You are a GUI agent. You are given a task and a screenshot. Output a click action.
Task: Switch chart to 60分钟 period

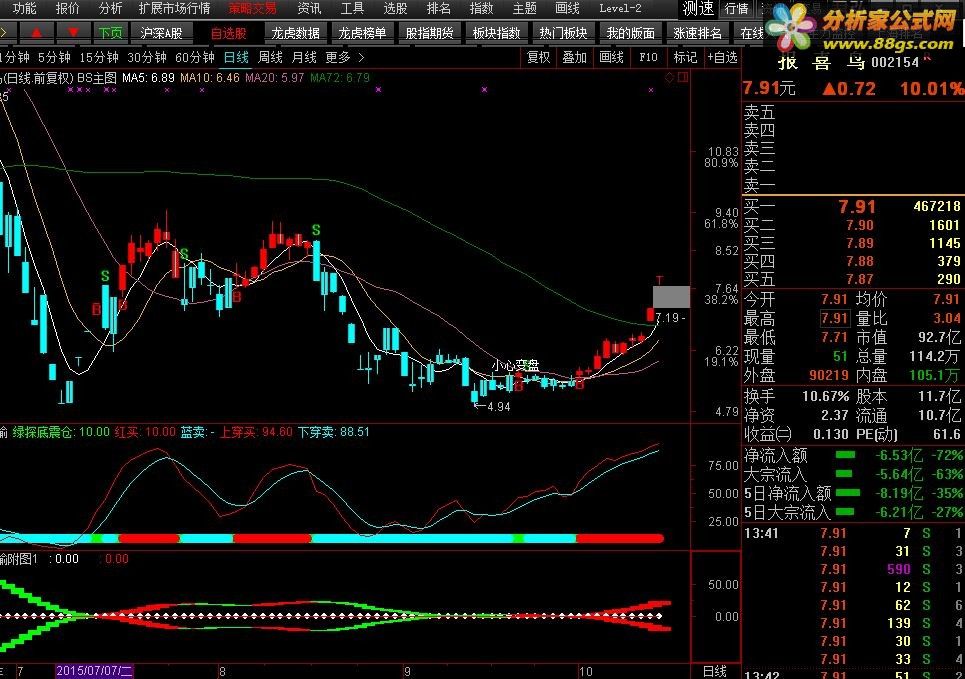click(x=195, y=57)
